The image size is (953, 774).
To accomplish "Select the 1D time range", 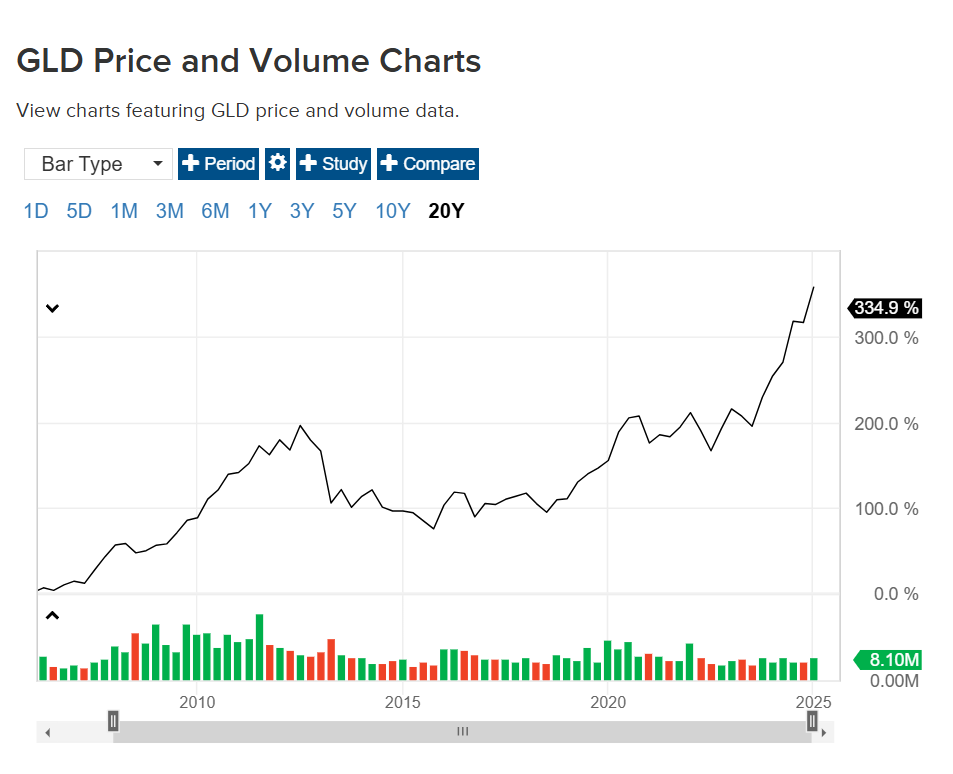I will (36, 211).
